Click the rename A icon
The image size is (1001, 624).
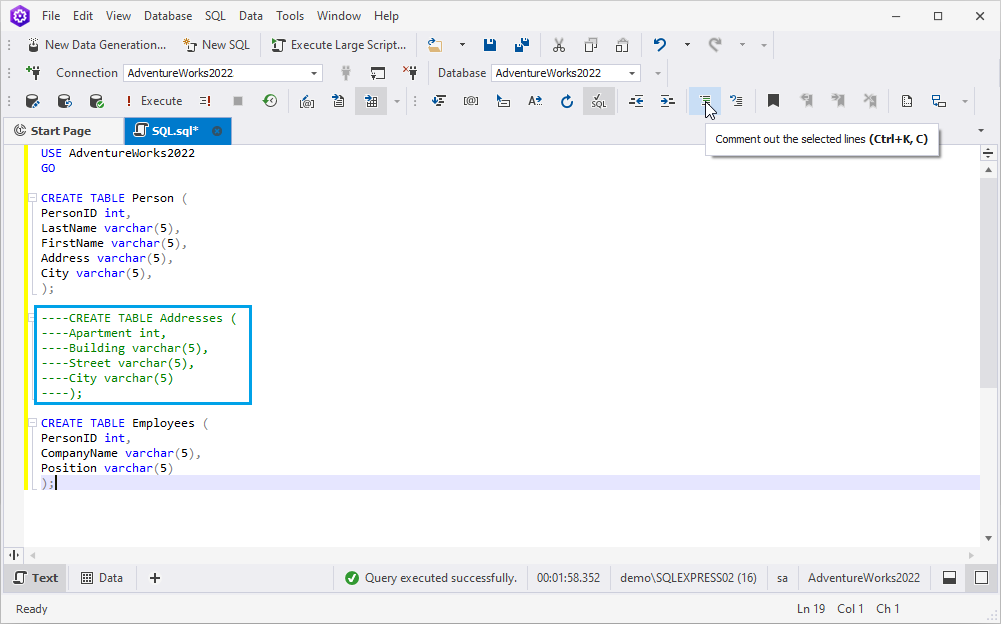[x=535, y=101]
